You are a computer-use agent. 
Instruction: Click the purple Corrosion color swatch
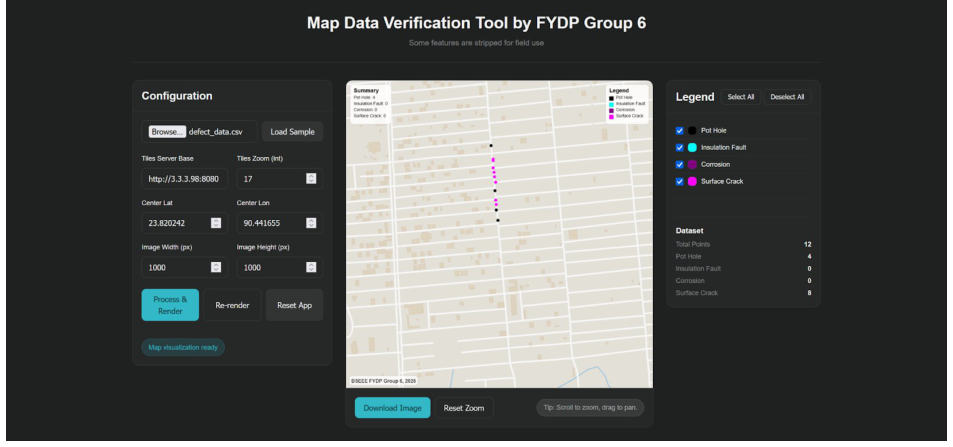692,165
